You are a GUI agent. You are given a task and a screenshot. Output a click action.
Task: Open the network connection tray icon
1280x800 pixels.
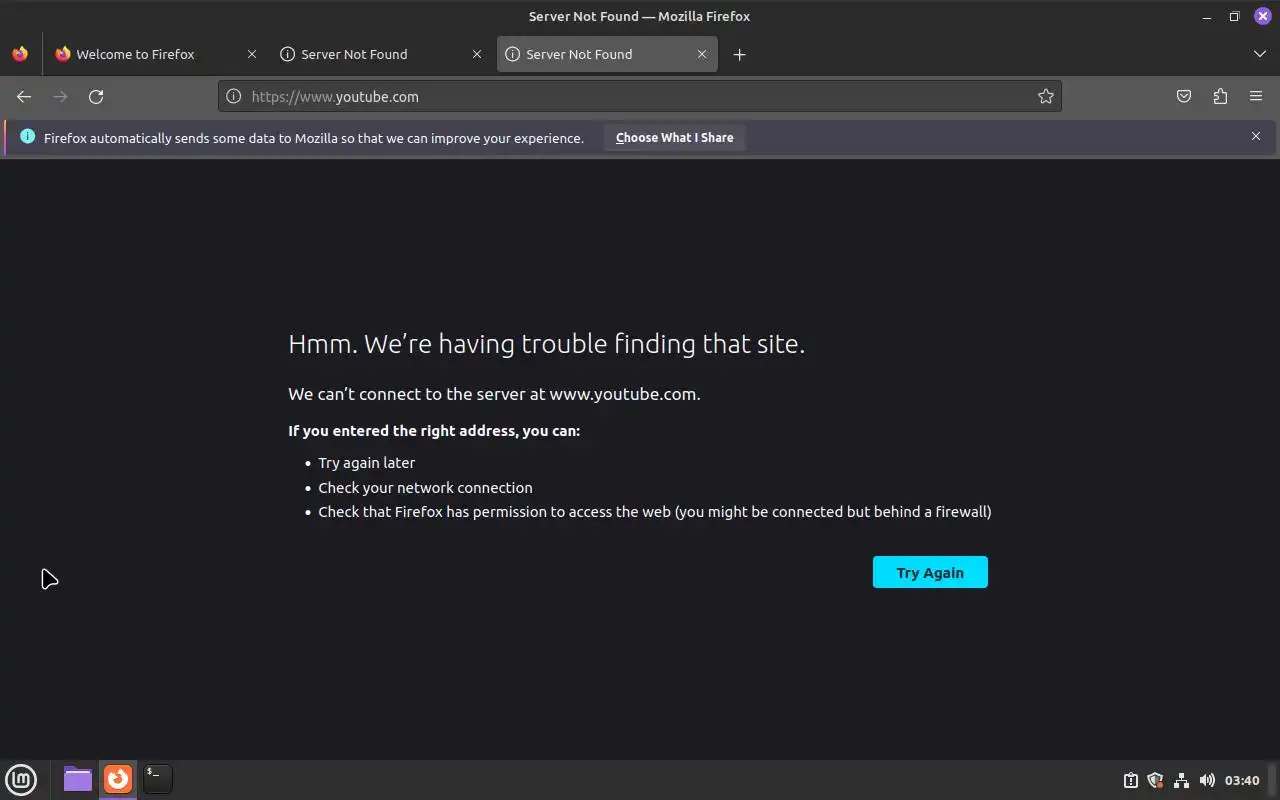[1181, 780]
